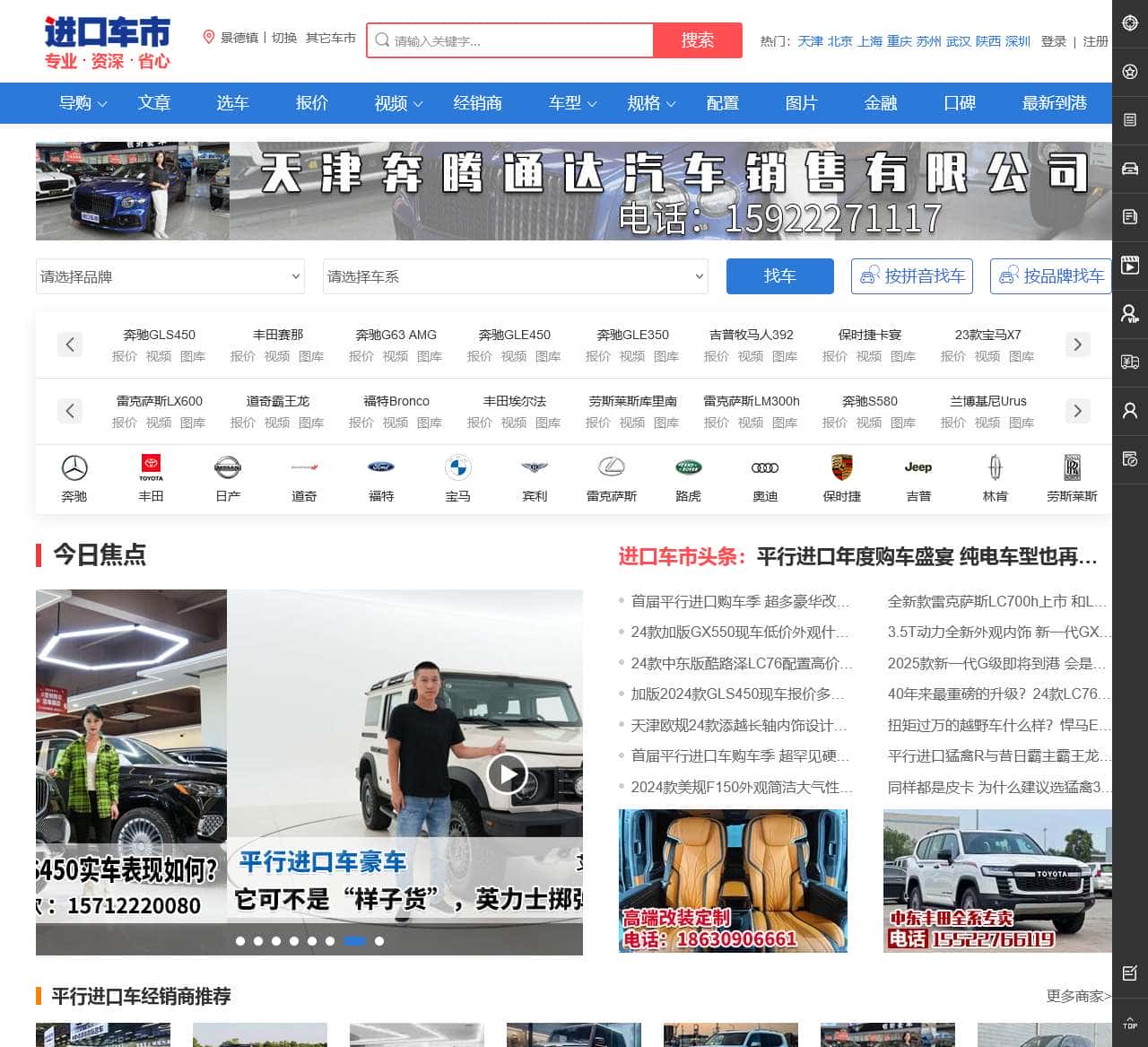Viewport: 1148px width, 1047px height.
Task: Select the 福特 brand logo
Action: 381,467
